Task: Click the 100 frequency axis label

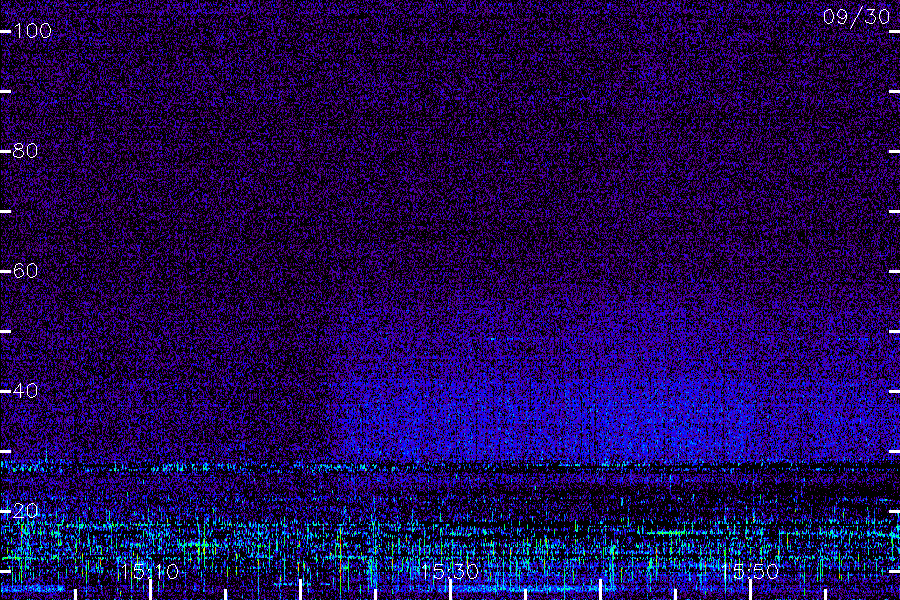Action: tap(32, 30)
